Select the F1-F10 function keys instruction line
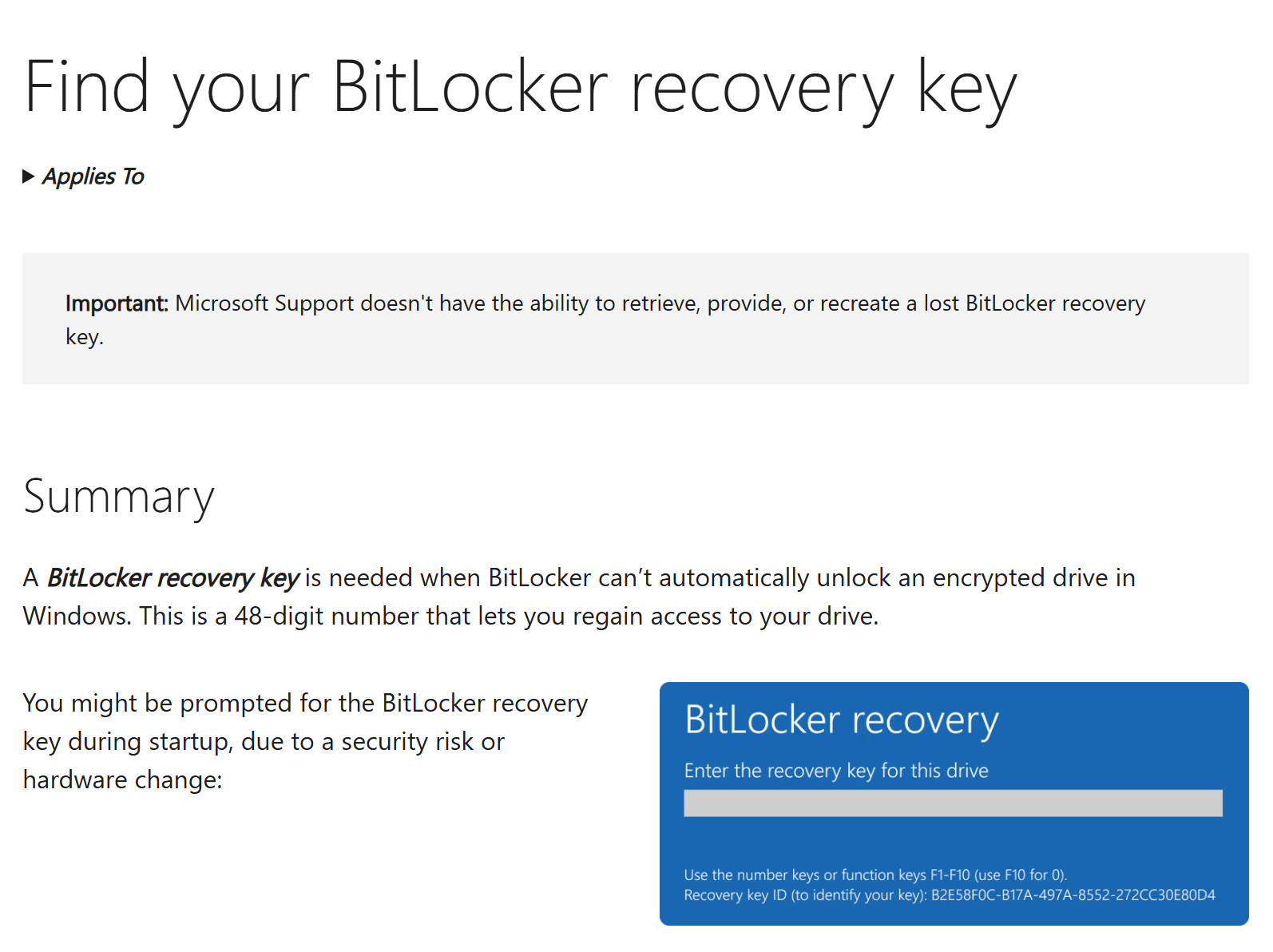This screenshot has width=1273, height=952. (877, 875)
